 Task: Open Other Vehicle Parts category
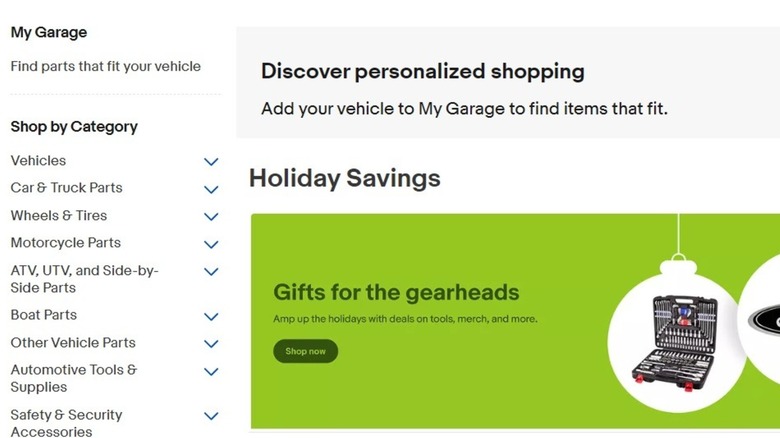click(x=73, y=342)
